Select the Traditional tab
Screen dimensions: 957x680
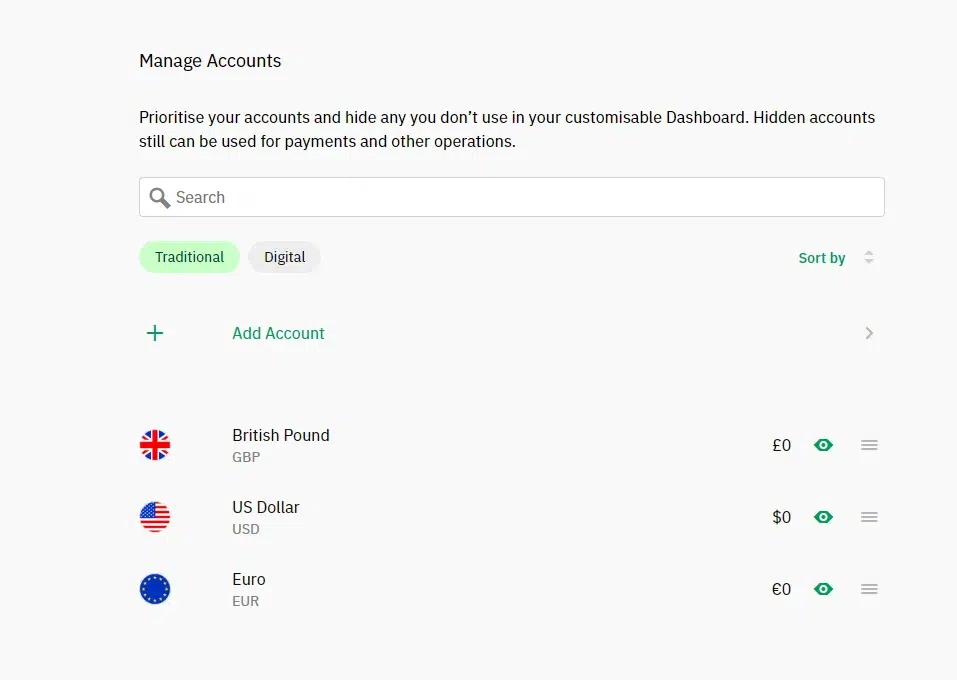189,257
